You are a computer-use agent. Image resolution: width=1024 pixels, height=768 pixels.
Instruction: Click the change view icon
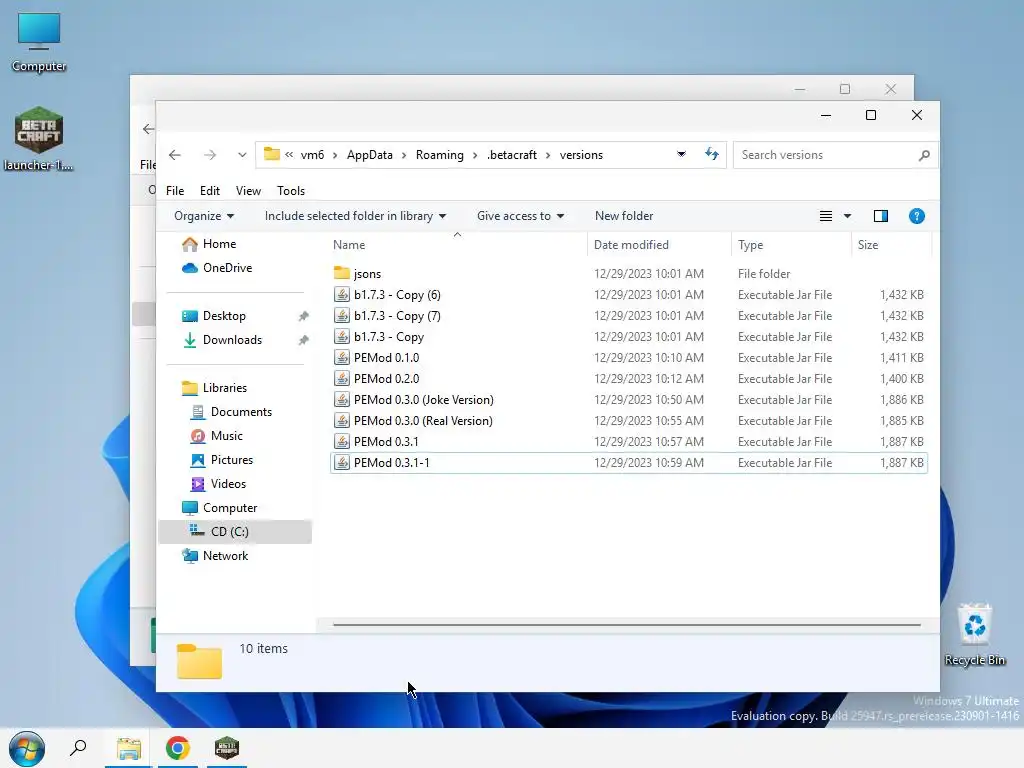pyautogui.click(x=825, y=216)
